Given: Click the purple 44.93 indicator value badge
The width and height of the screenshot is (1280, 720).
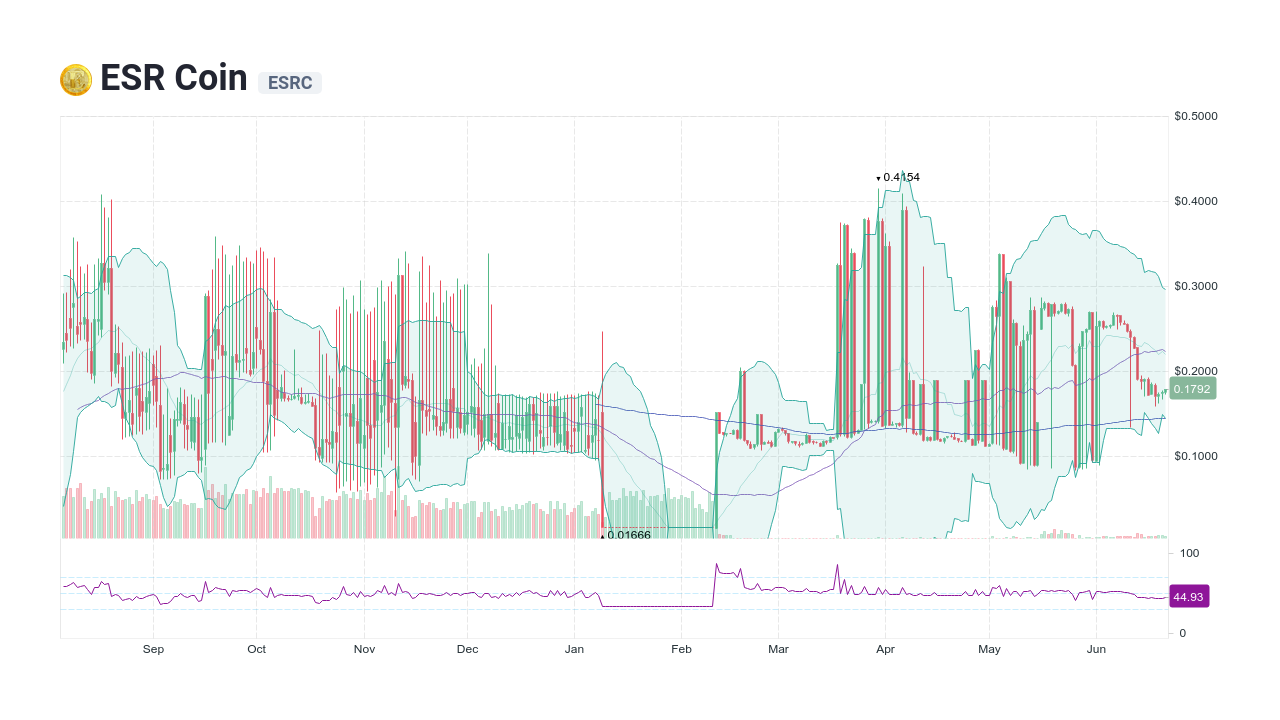Looking at the screenshot, I should 1189,596.
